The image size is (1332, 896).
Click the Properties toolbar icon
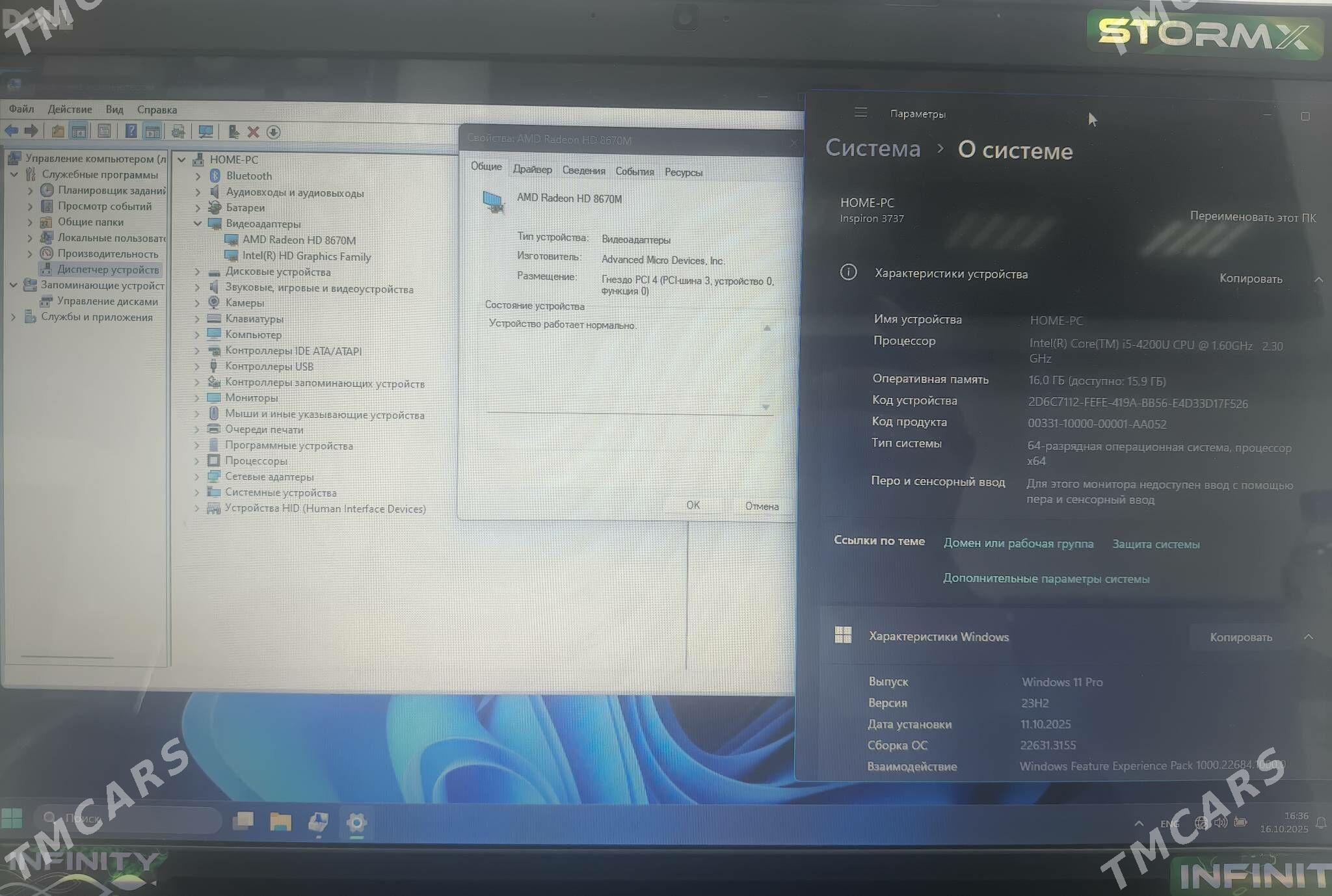[x=104, y=131]
